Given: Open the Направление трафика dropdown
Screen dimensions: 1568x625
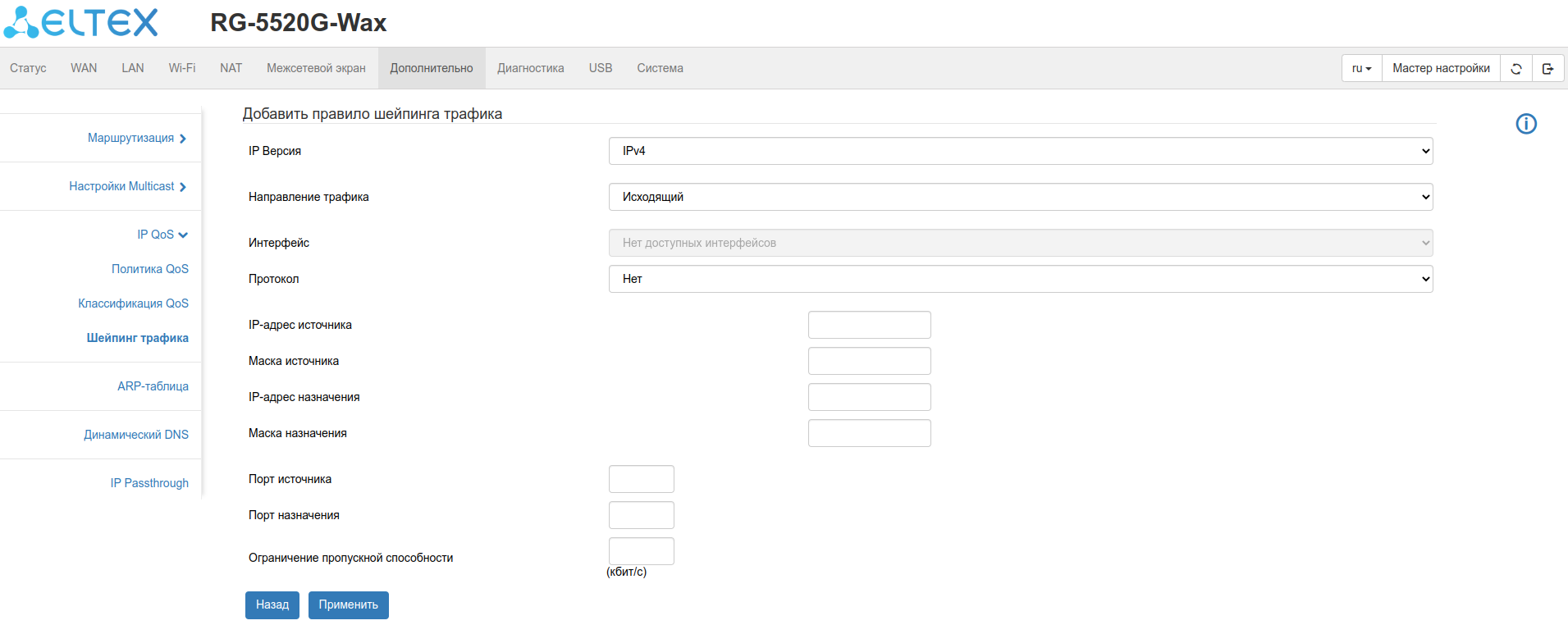Looking at the screenshot, I should coord(1020,197).
